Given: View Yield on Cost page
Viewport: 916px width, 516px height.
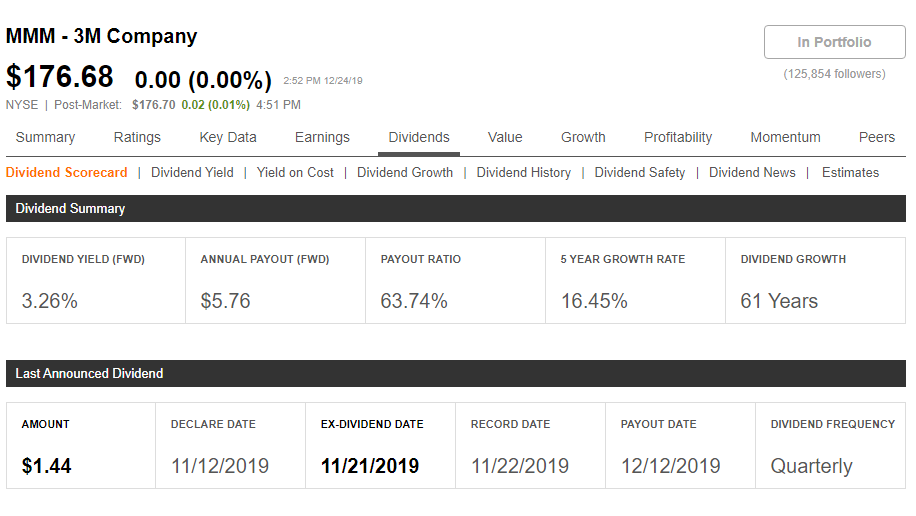Looking at the screenshot, I should coord(295,172).
